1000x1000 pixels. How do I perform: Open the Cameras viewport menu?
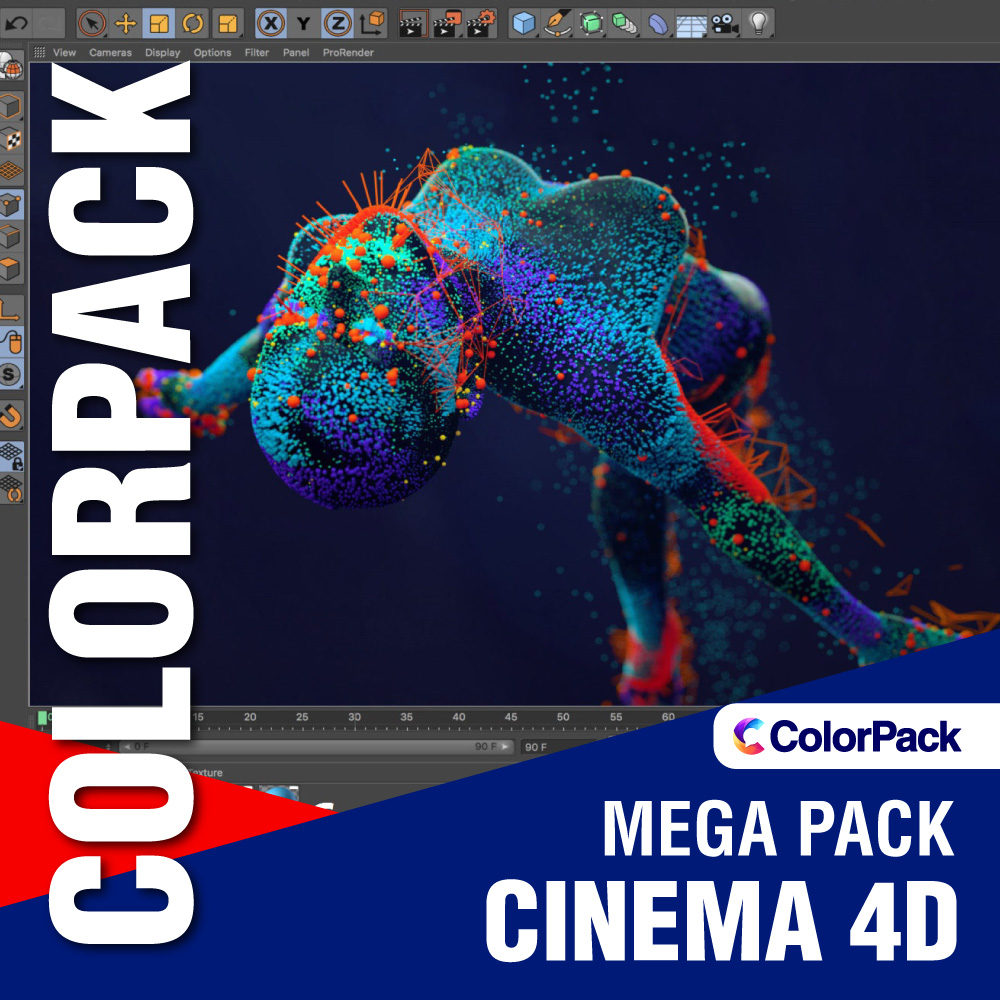pyautogui.click(x=110, y=53)
